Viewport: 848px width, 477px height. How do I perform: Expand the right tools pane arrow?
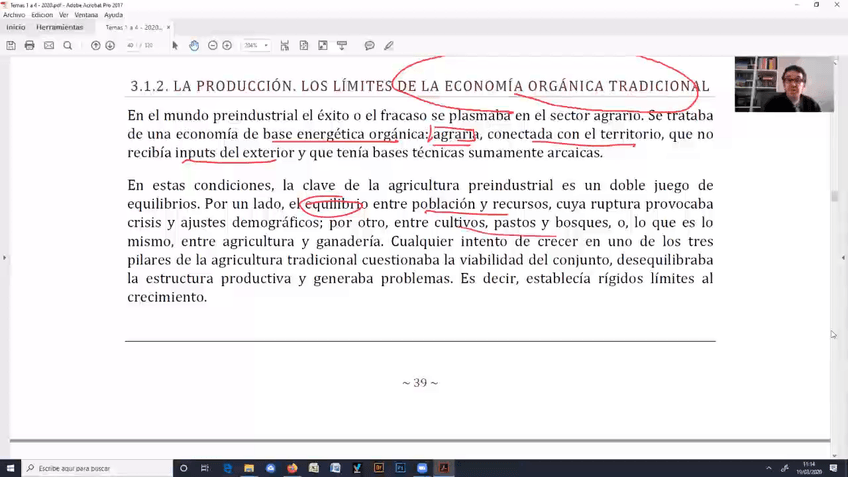click(843, 258)
